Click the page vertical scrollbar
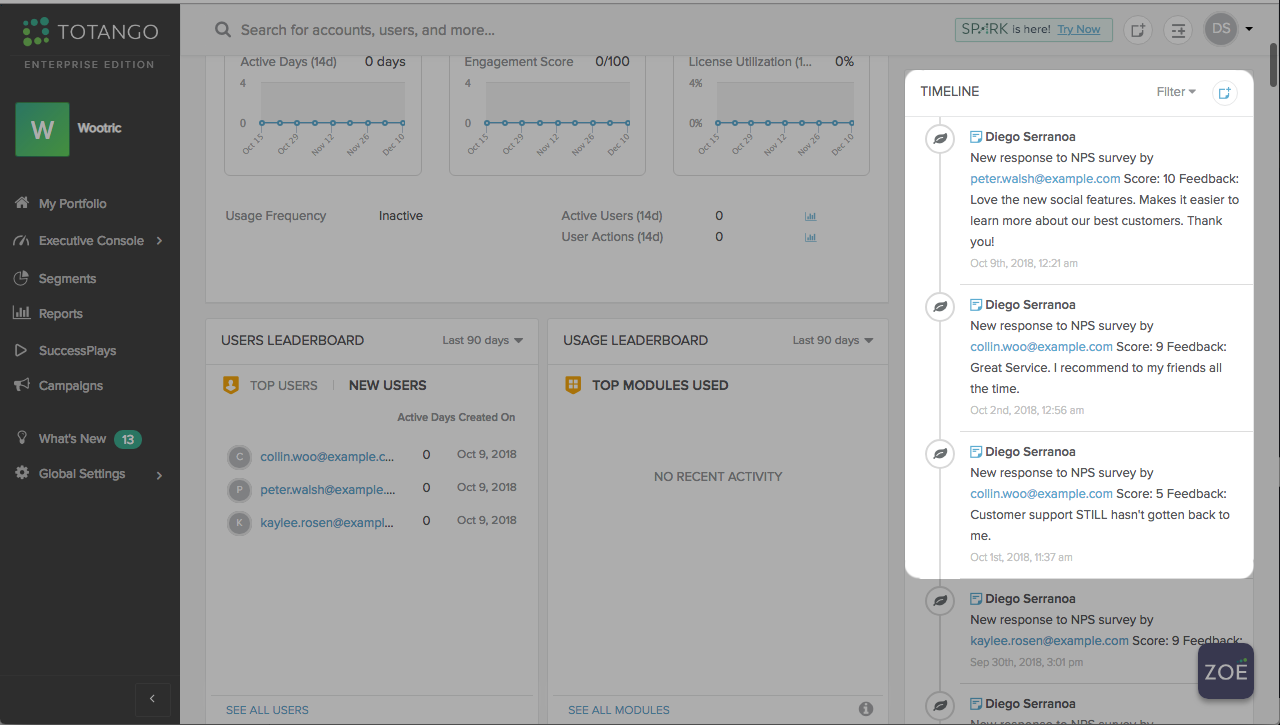Image resolution: width=1280 pixels, height=725 pixels. (x=1274, y=65)
